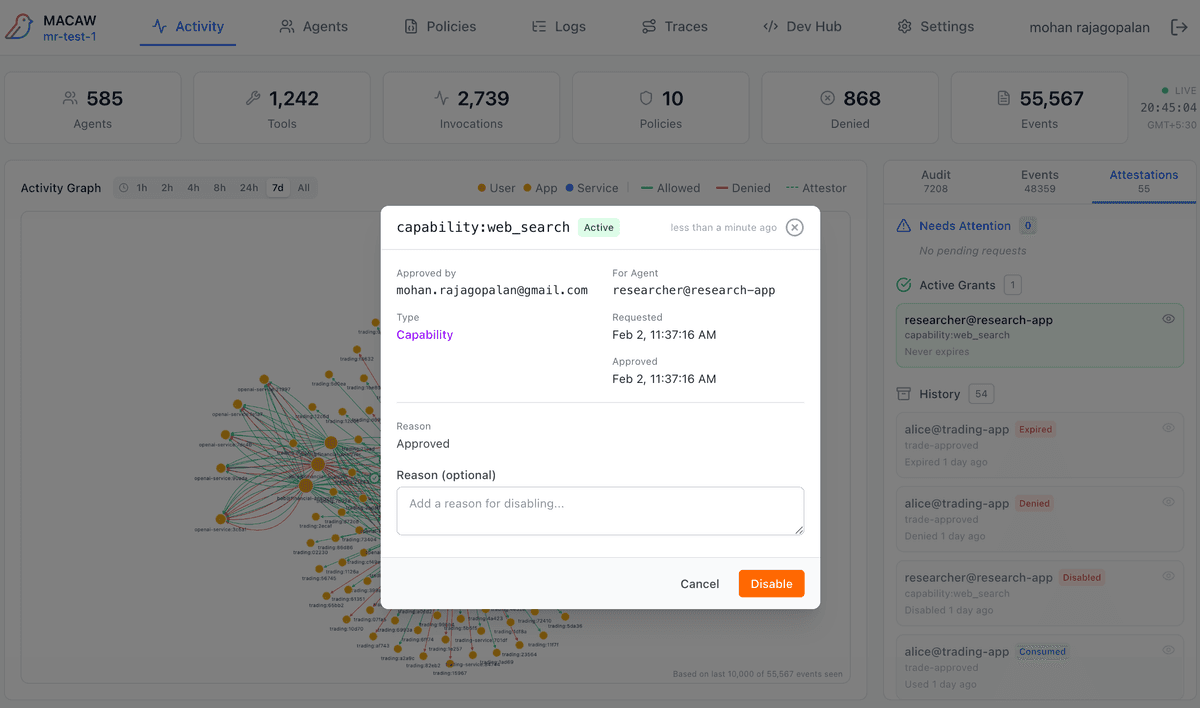Click the MACAW bird logo

(x=19, y=27)
